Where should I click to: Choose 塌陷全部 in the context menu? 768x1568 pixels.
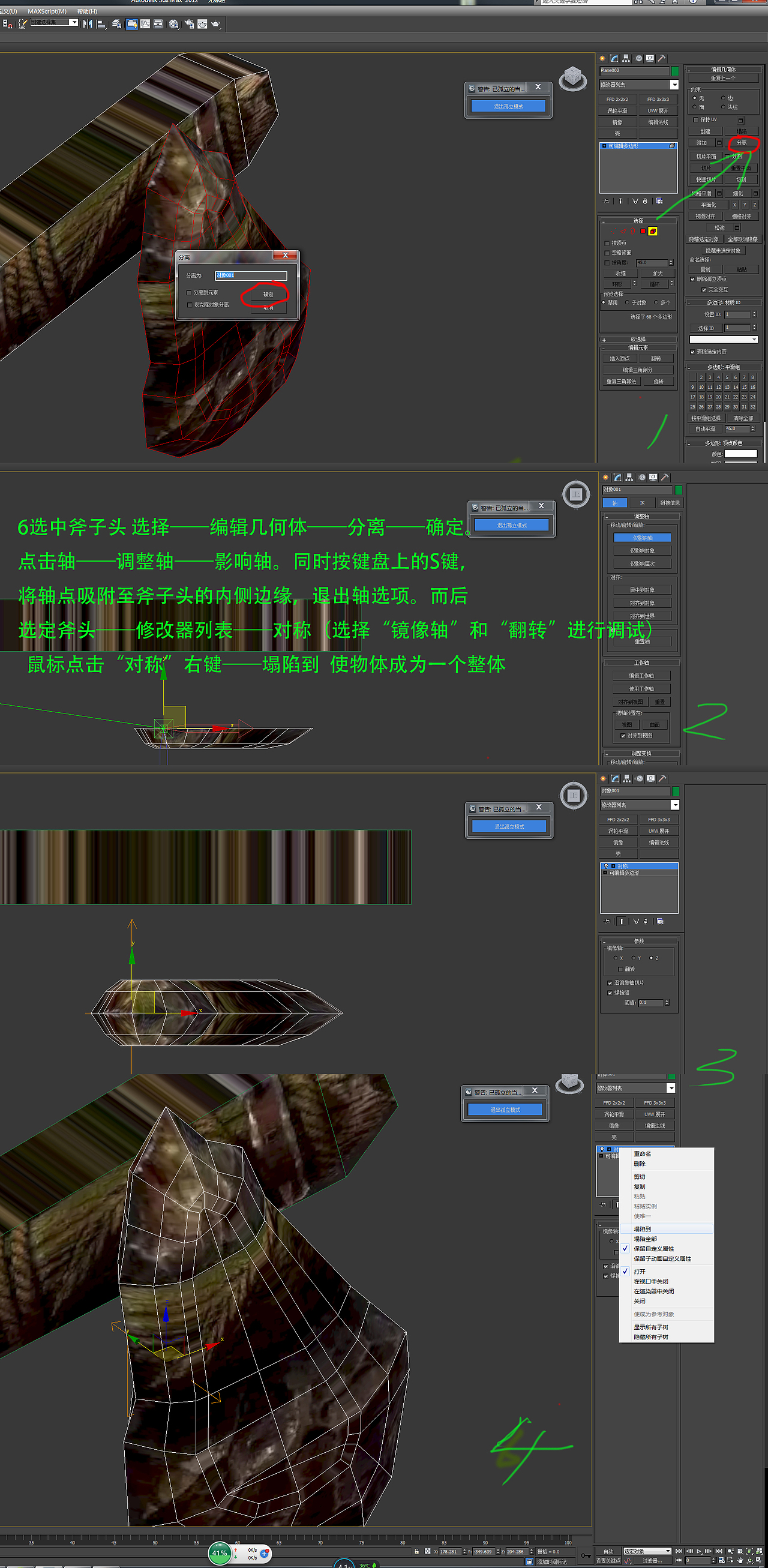coord(666,1239)
